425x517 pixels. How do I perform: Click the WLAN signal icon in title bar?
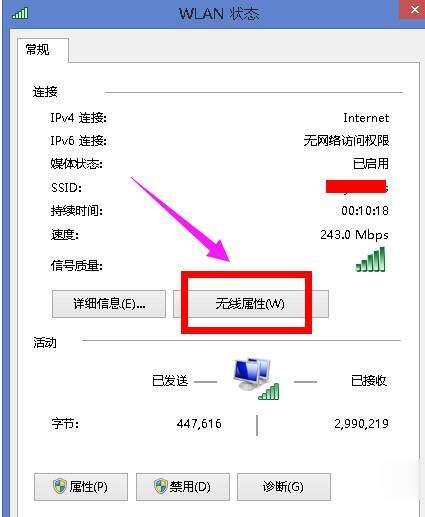pos(20,13)
